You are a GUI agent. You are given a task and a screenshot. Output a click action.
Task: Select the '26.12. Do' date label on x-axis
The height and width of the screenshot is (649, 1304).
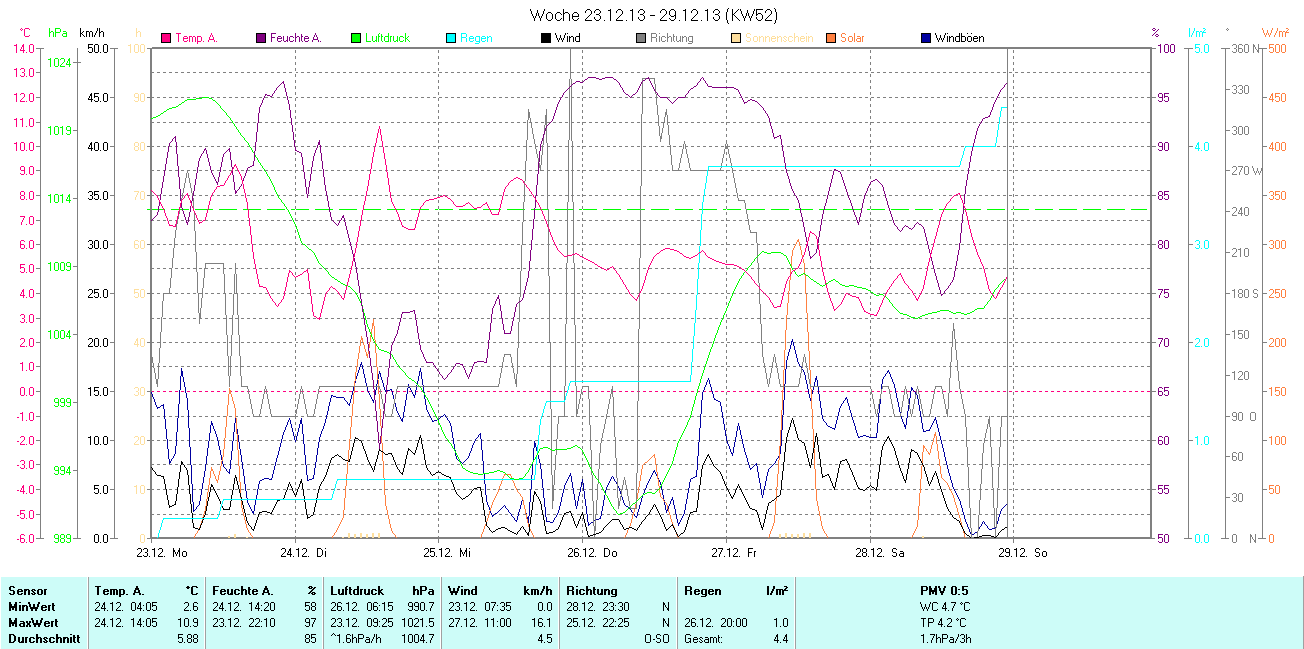click(x=593, y=552)
